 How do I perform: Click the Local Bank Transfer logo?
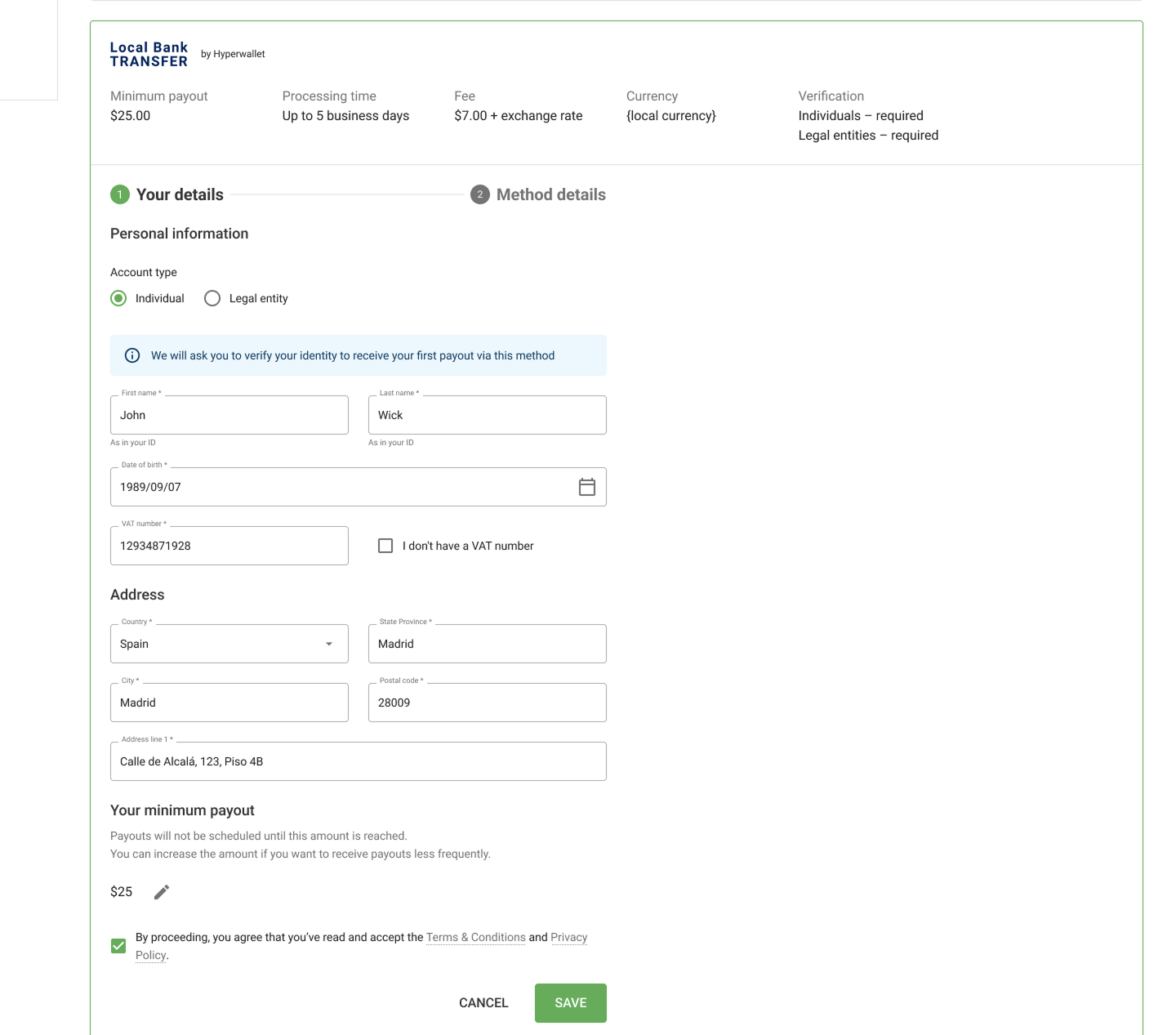pyautogui.click(x=149, y=53)
